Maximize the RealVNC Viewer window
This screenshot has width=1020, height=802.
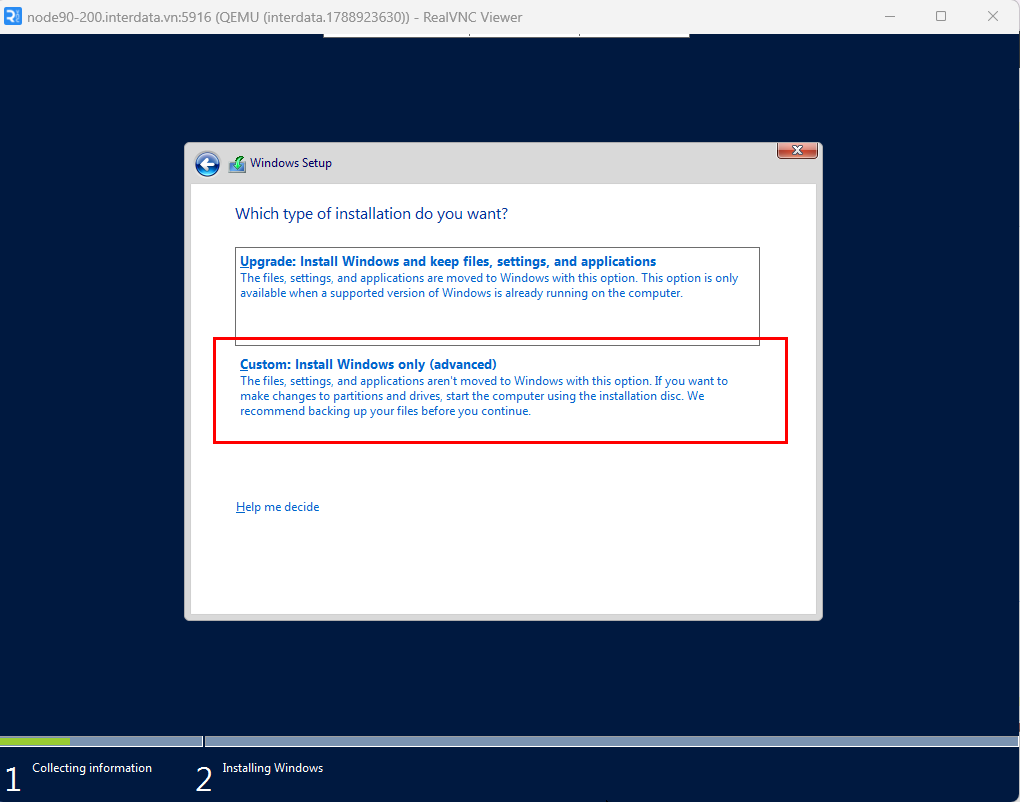941,16
